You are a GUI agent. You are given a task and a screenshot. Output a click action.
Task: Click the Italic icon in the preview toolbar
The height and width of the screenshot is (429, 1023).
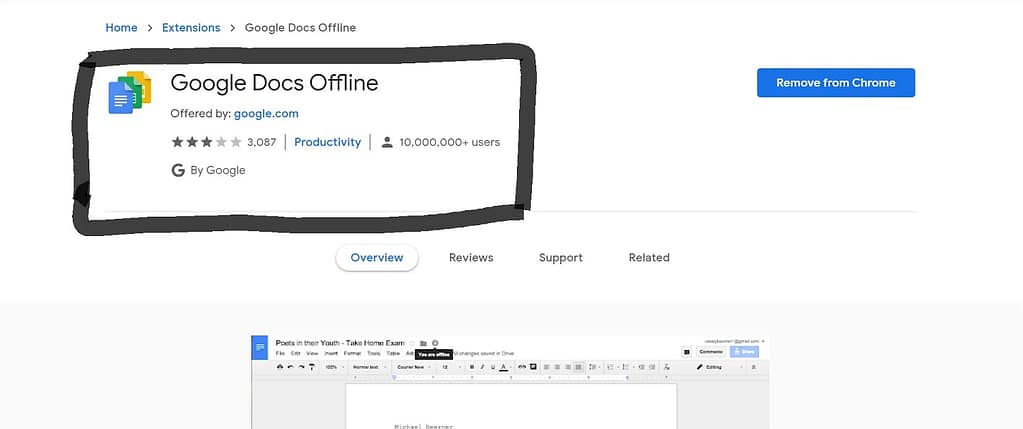(x=481, y=367)
